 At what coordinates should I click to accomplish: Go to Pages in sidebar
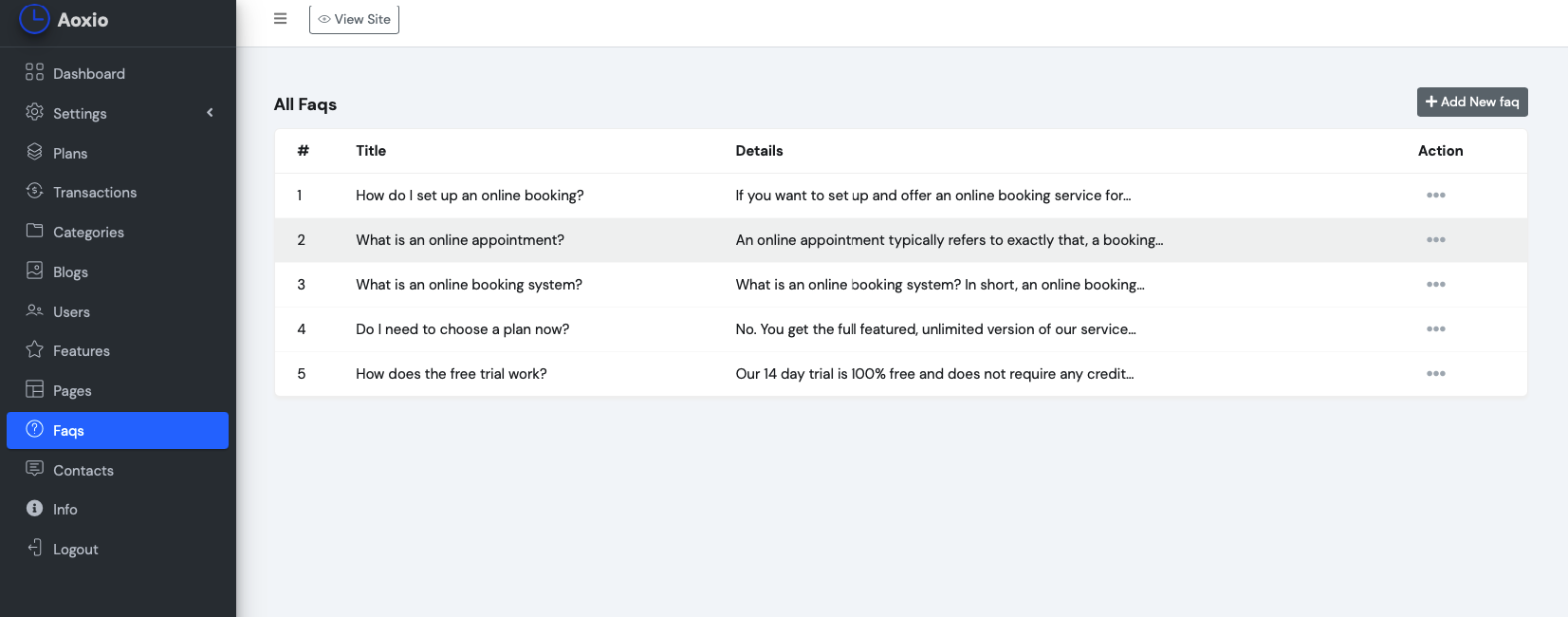[72, 391]
